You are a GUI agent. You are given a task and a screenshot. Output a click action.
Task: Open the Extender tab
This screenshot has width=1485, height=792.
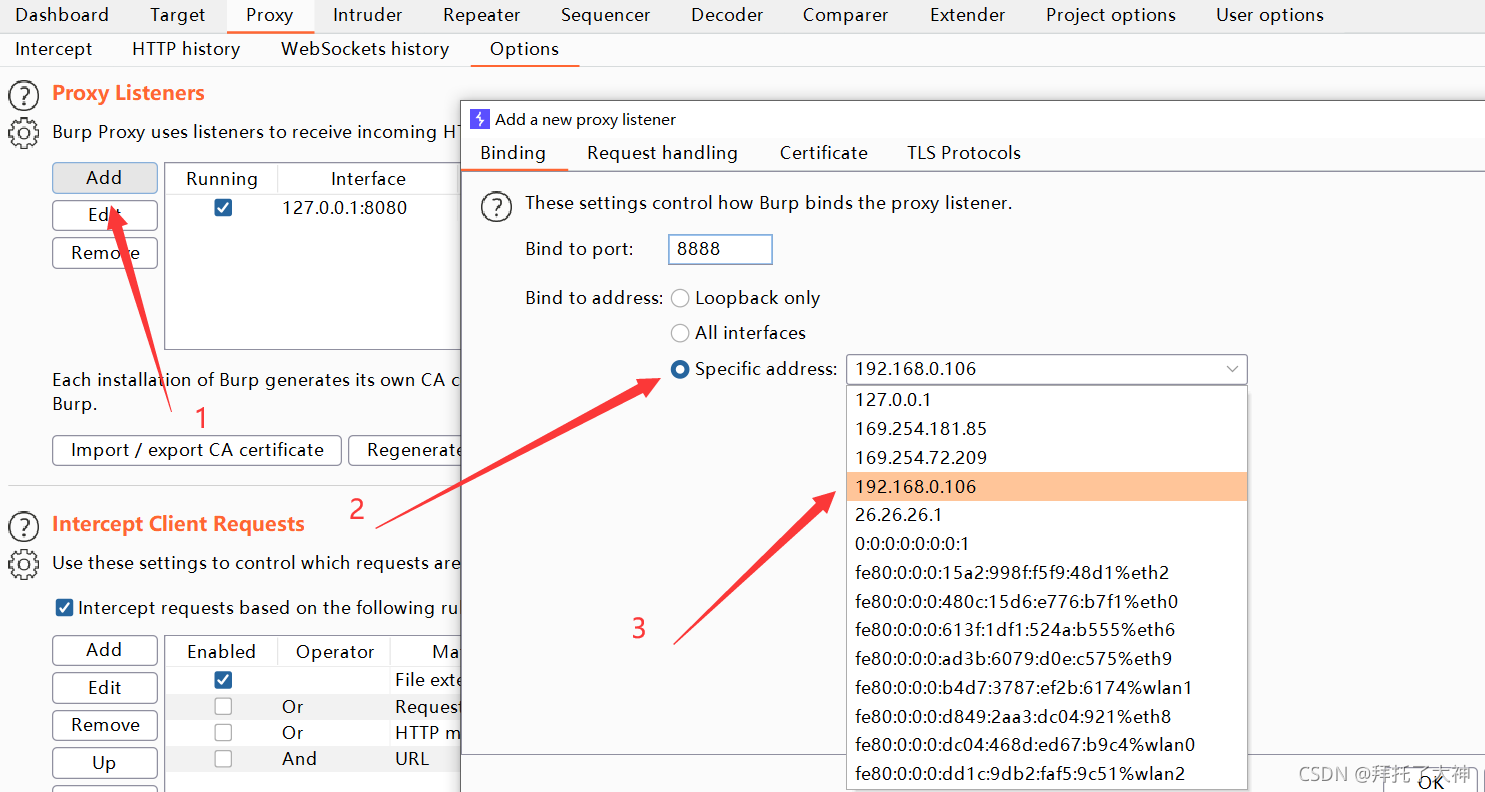968,15
